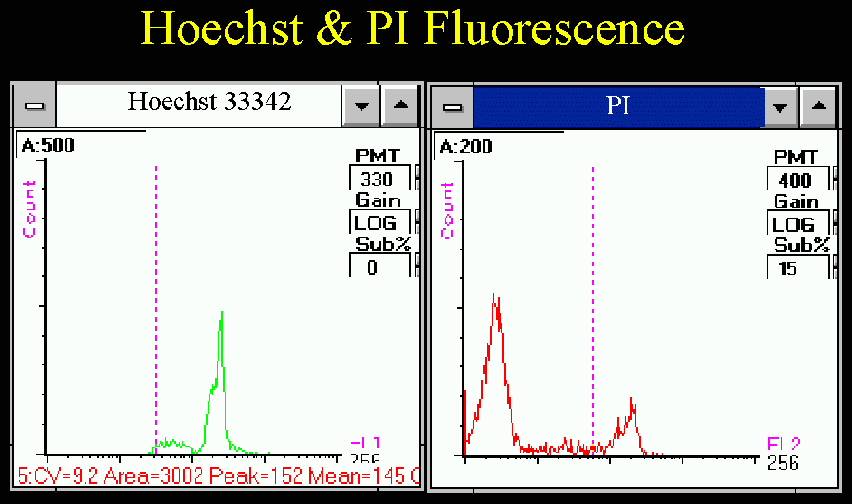Click the A:500 scale label

(x=48, y=146)
